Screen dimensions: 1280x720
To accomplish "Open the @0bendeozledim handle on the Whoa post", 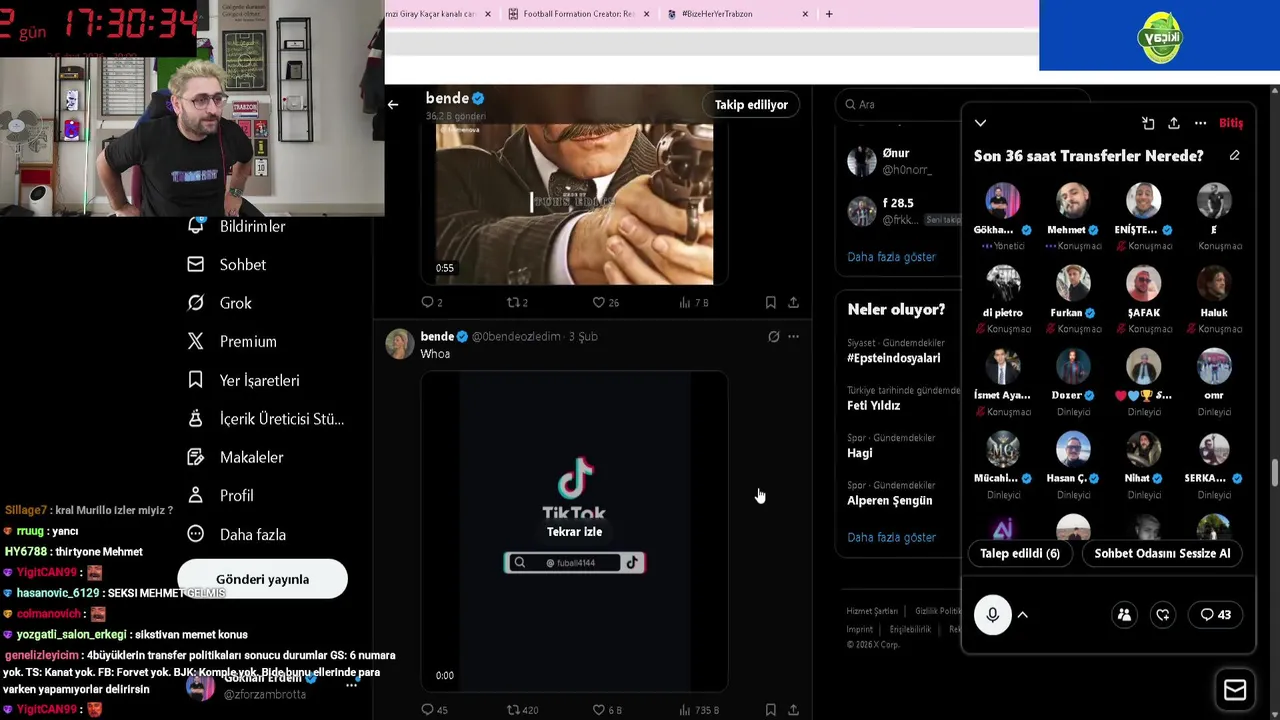I will pyautogui.click(x=516, y=337).
